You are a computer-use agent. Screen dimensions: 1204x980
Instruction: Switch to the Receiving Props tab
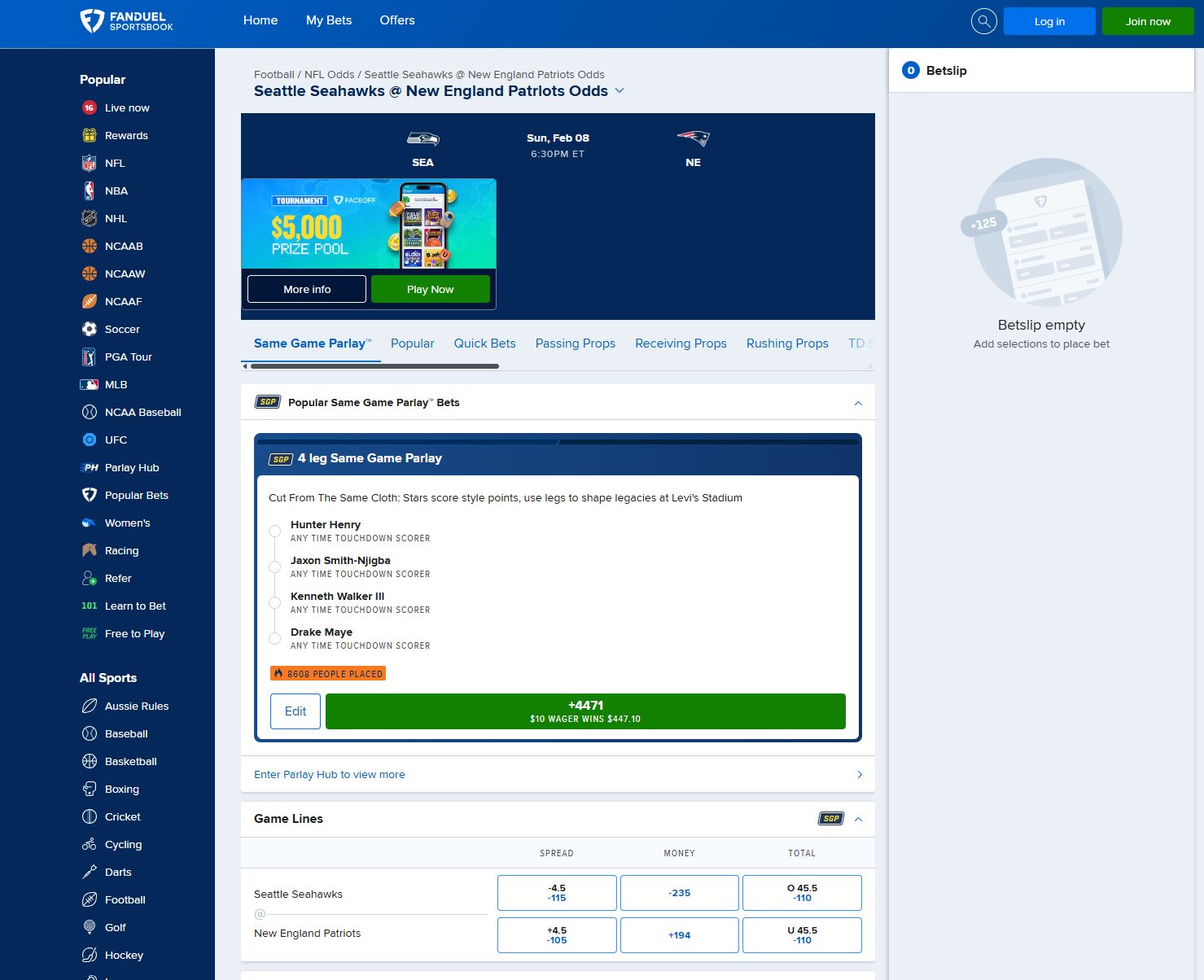(x=681, y=343)
